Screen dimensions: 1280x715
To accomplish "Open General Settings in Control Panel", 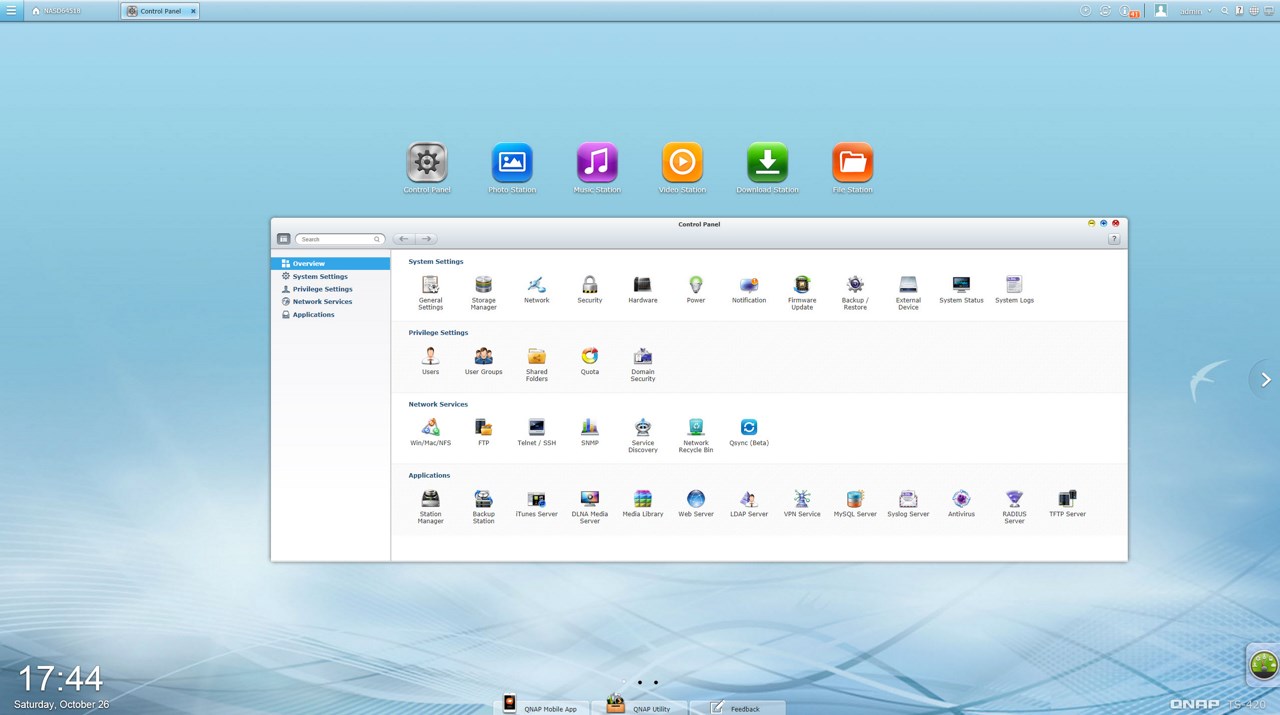I will (x=430, y=292).
